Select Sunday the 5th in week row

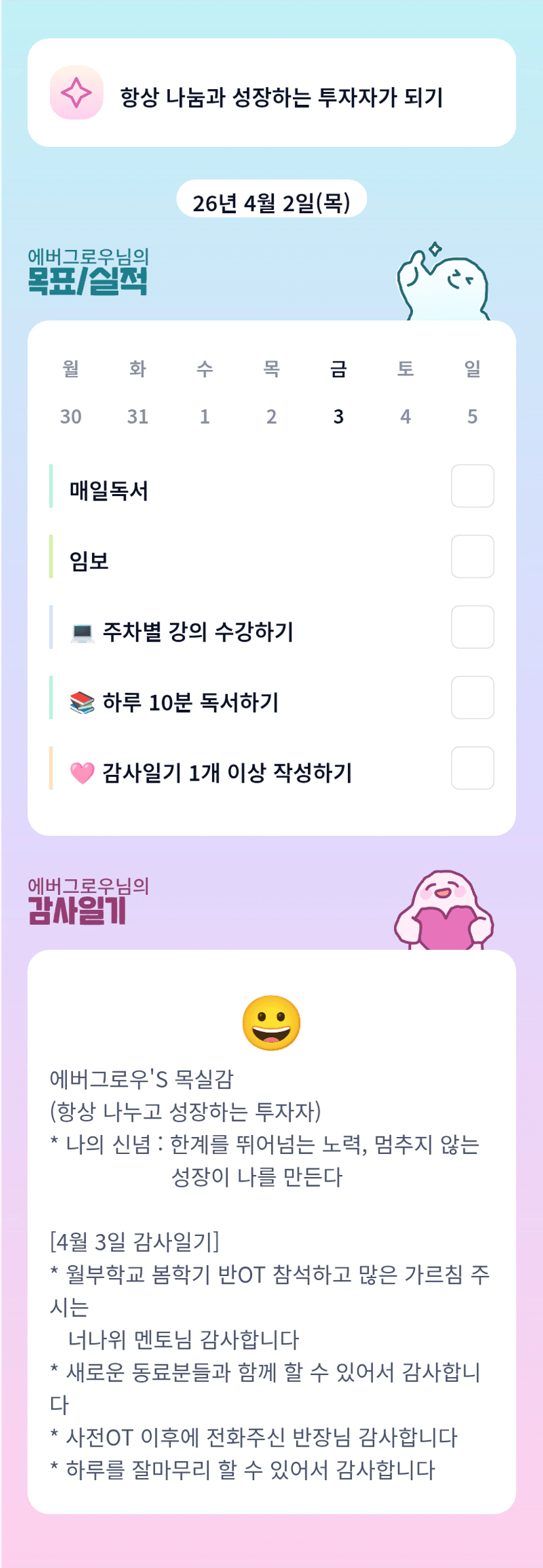pyautogui.click(x=472, y=392)
